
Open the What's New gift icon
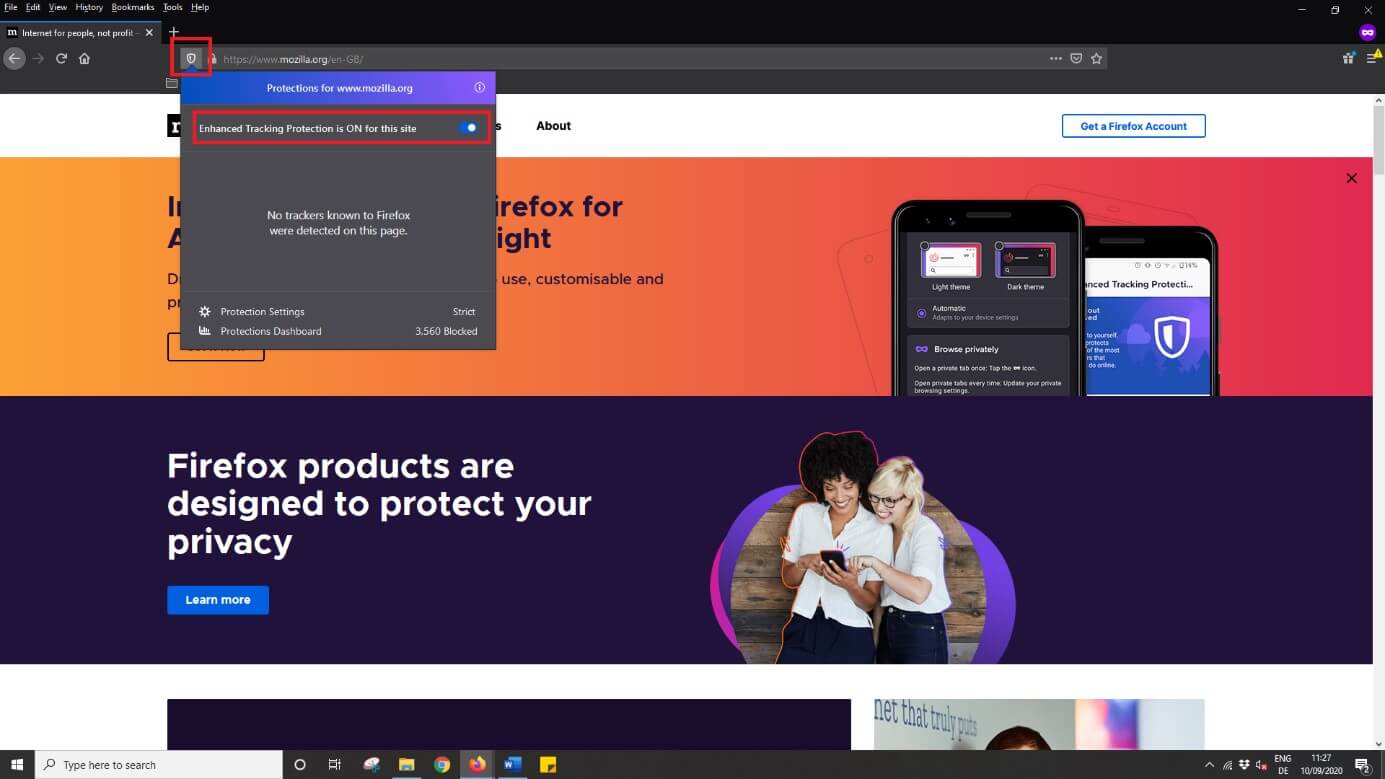(1348, 58)
